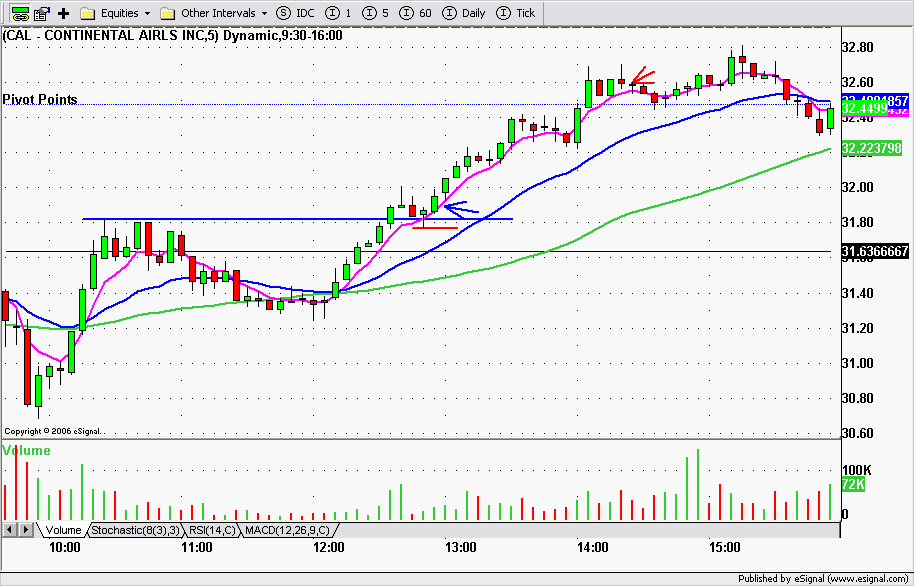
Task: Click the green 72K volume value
Action: (x=853, y=484)
